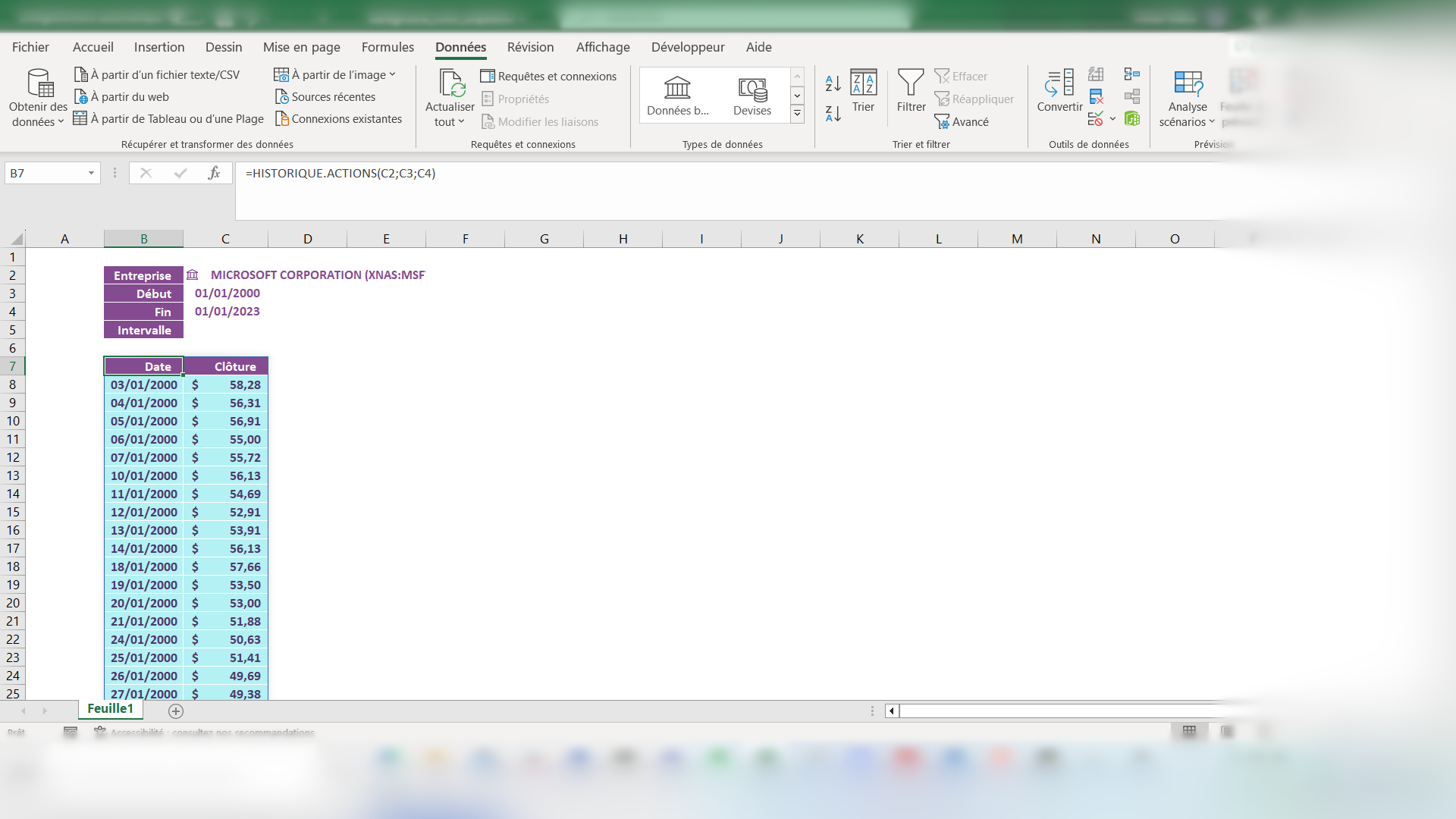Confirm formula entry with checkmark icon
Image resolution: width=1456 pixels, height=819 pixels.
point(180,173)
